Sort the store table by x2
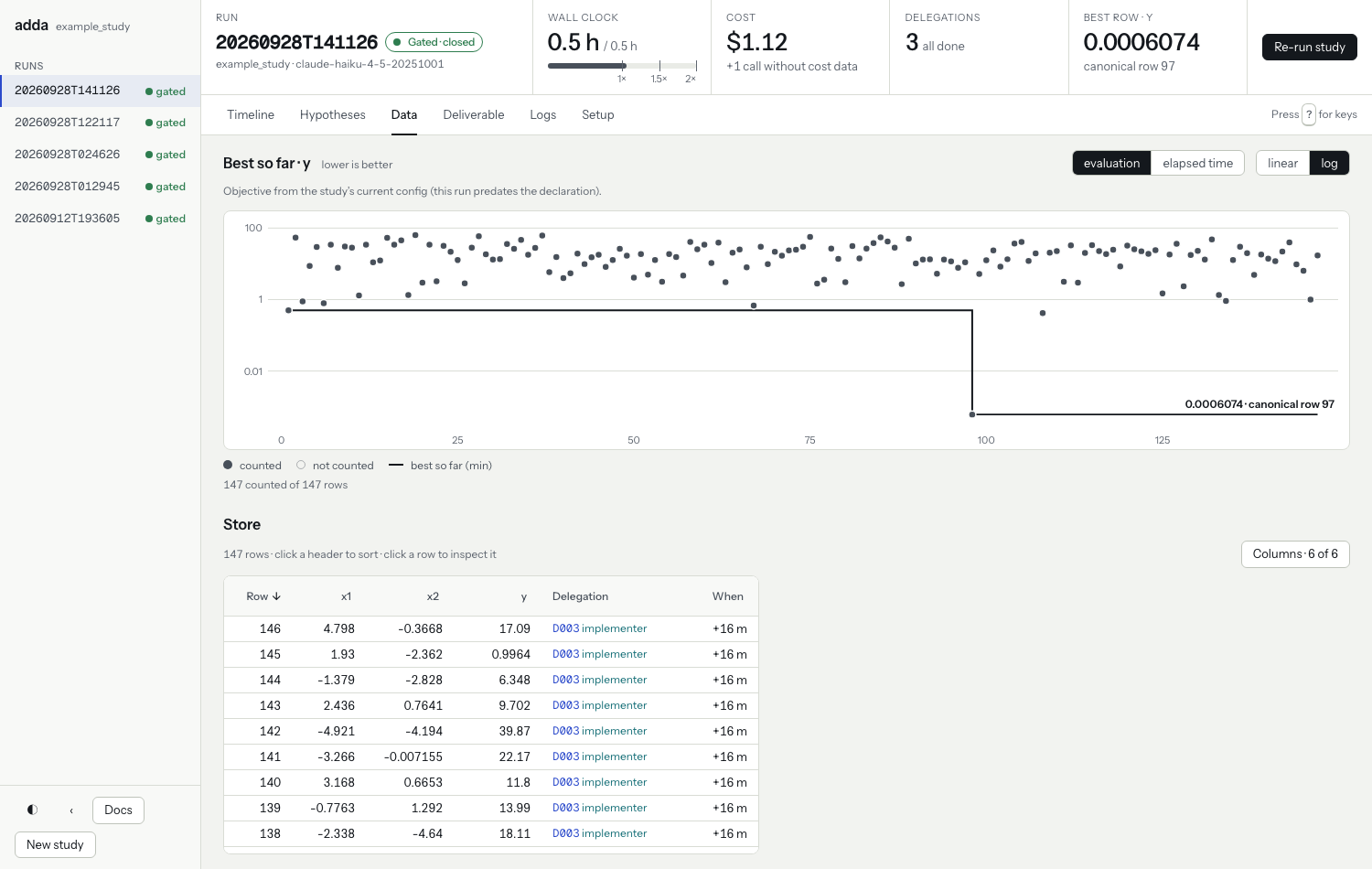 point(433,596)
